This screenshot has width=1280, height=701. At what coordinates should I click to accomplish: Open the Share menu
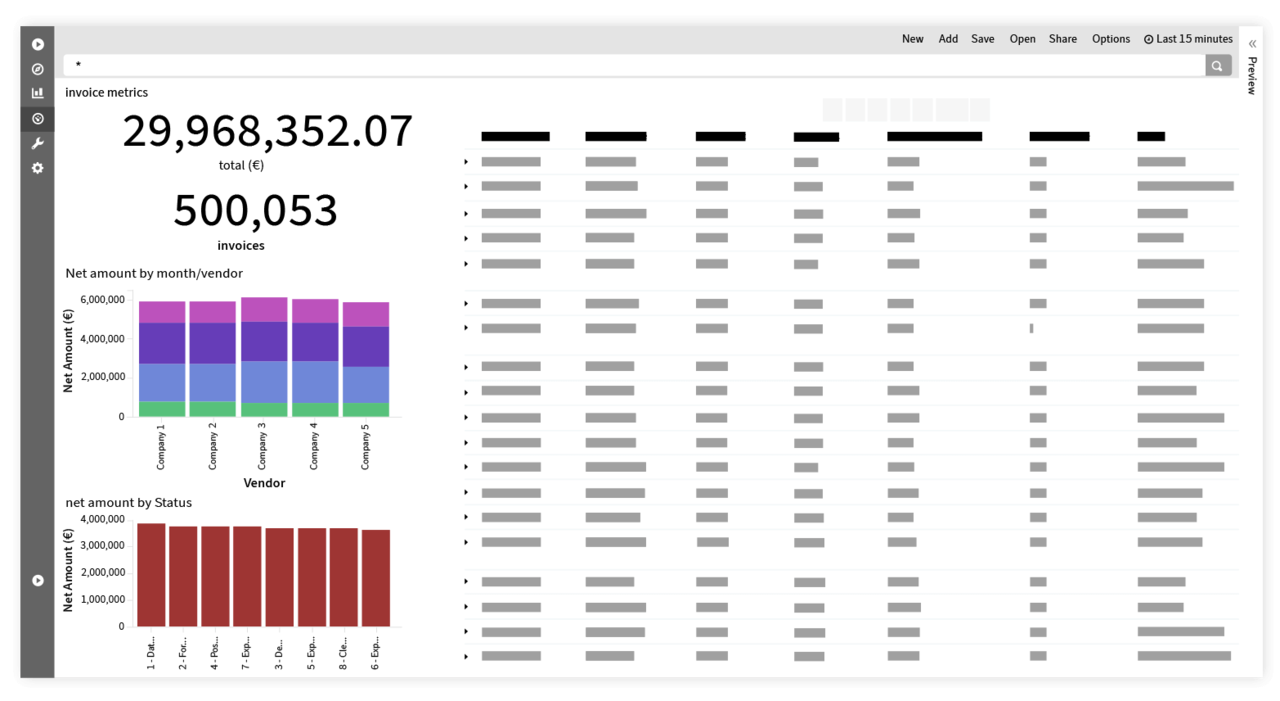[1062, 39]
